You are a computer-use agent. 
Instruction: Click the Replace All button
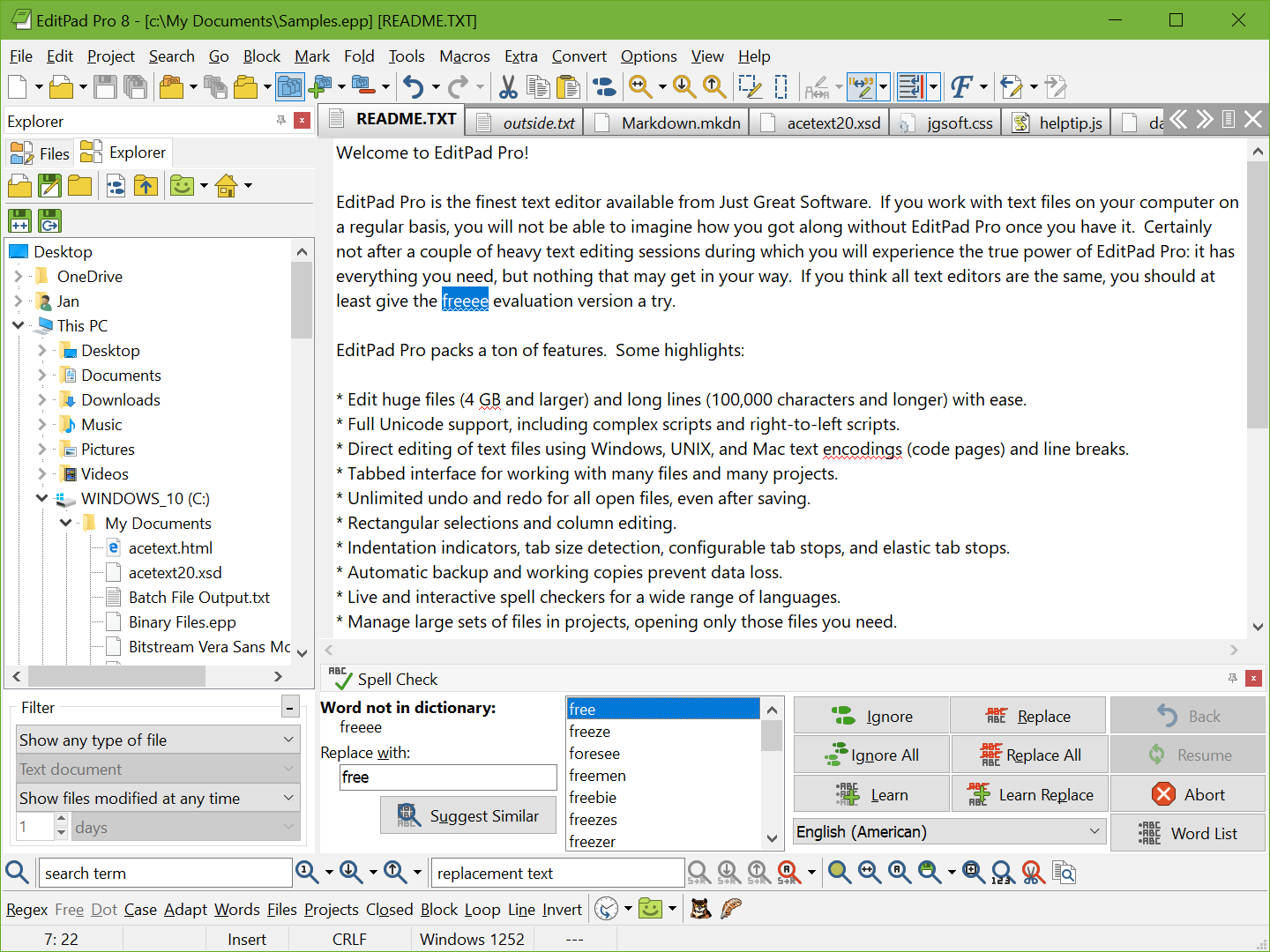coord(1029,755)
